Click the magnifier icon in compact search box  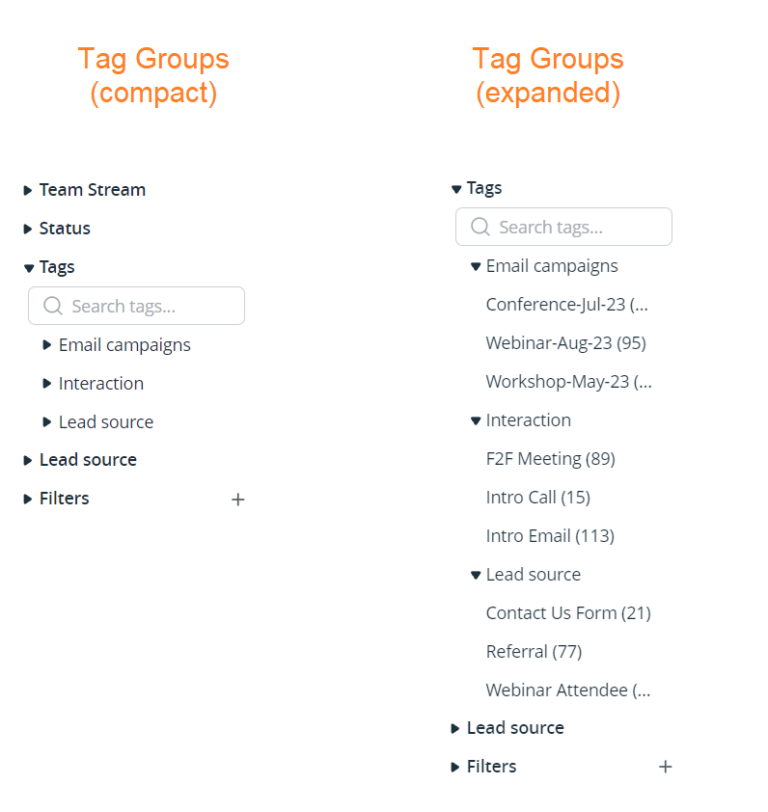click(52, 306)
